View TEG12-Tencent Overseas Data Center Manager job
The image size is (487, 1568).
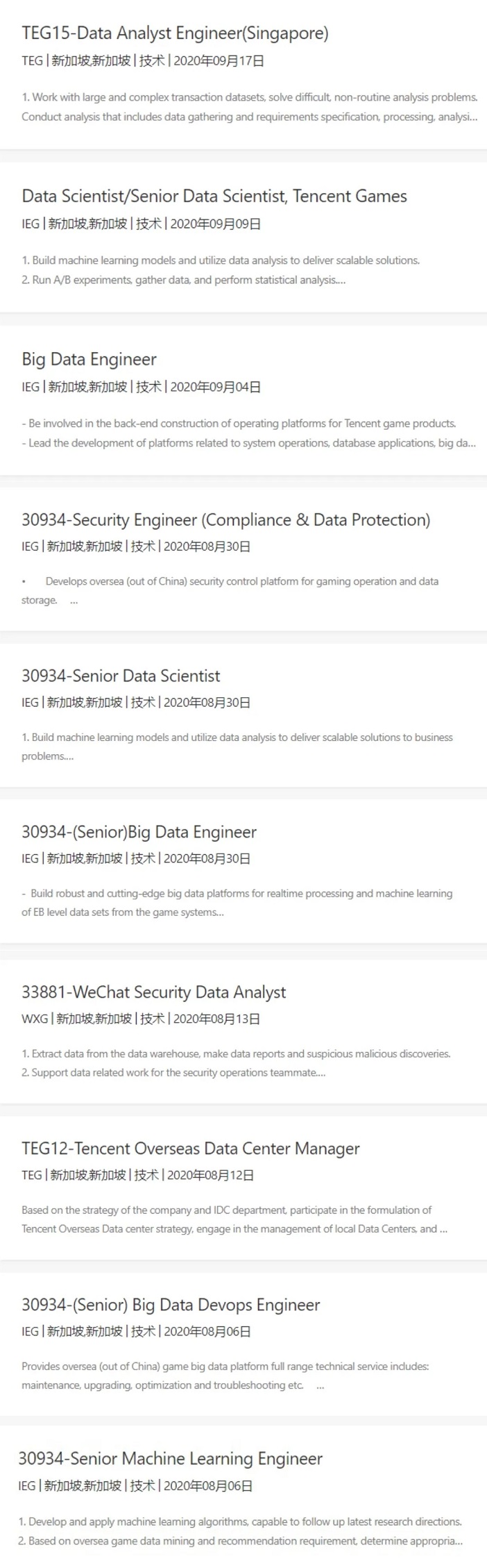[x=191, y=1149]
